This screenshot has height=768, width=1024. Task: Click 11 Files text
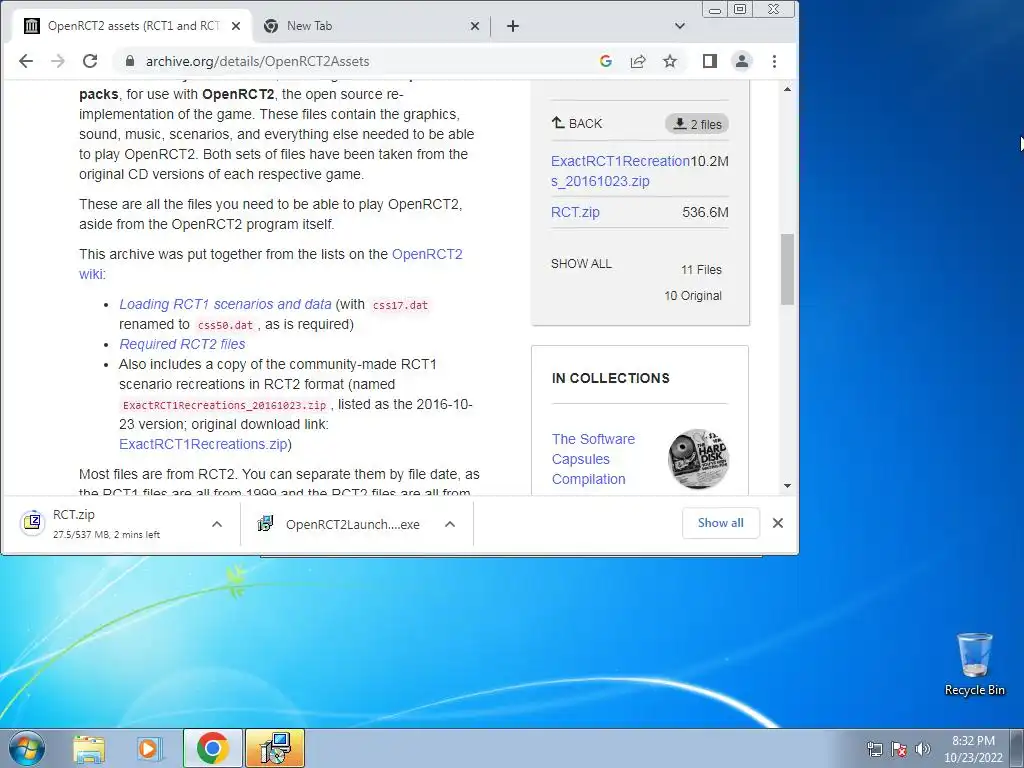point(701,270)
